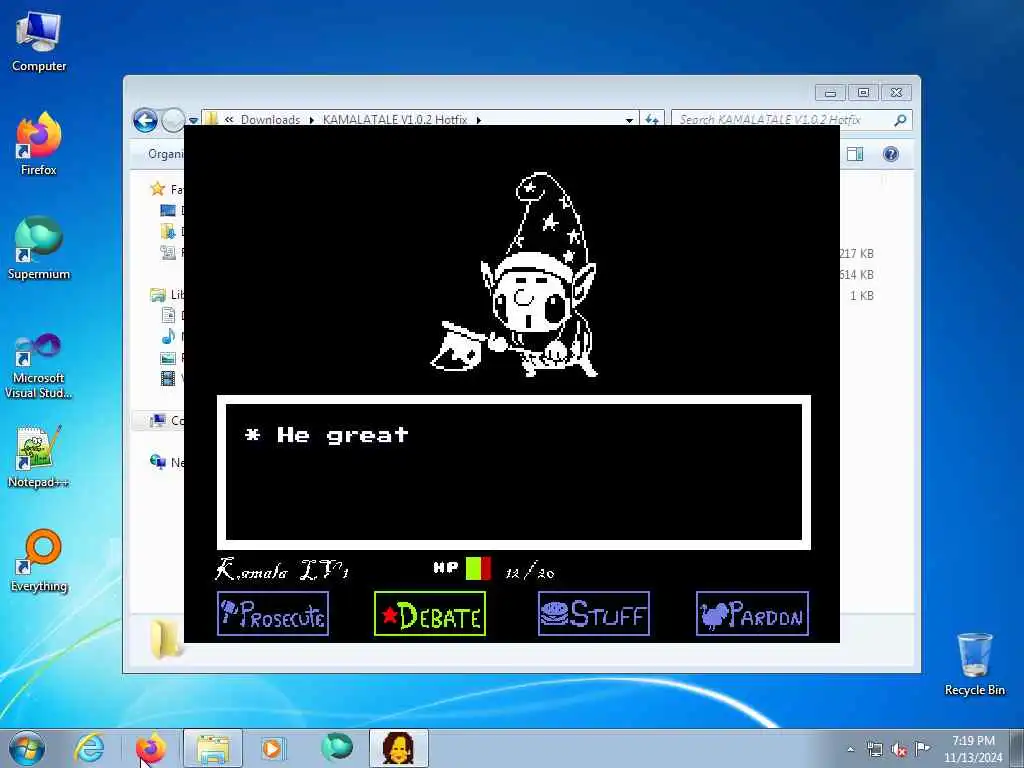This screenshot has width=1024, height=768.
Task: Select Libraries icon in navigation pane
Action: (157, 295)
